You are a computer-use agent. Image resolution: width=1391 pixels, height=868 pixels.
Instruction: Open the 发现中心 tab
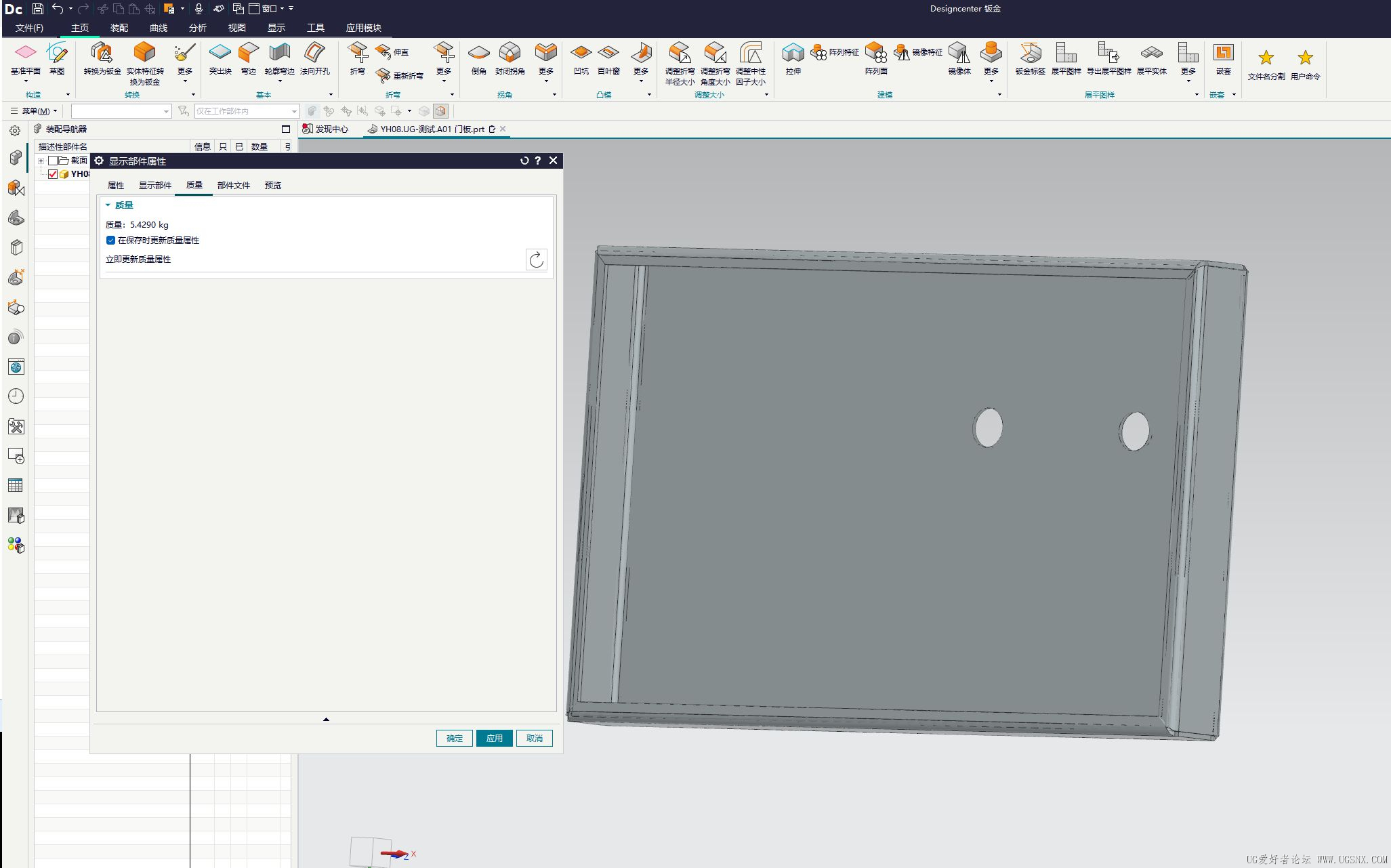(325, 129)
